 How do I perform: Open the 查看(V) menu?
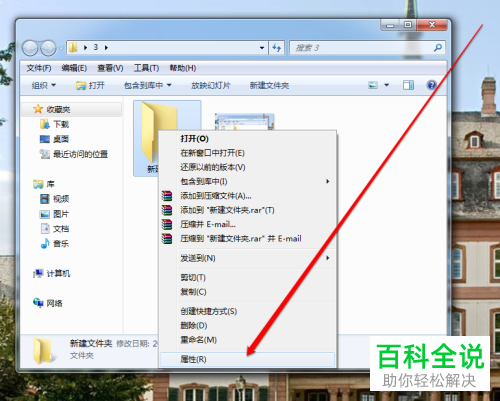[110, 68]
